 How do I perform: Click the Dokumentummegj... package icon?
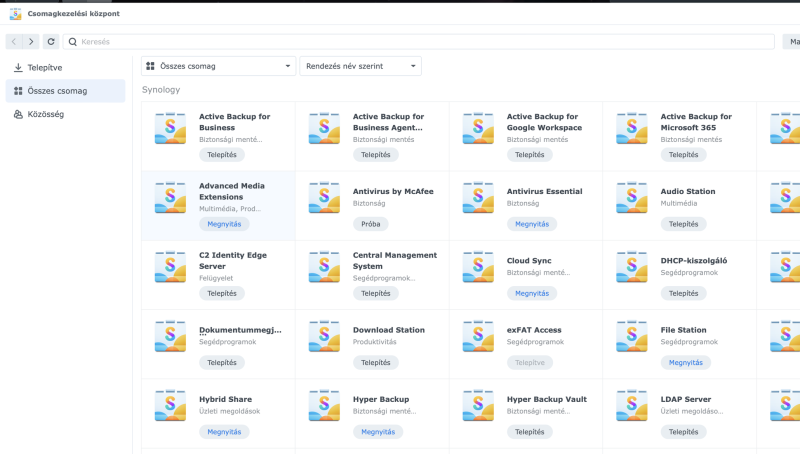[x=170, y=336]
